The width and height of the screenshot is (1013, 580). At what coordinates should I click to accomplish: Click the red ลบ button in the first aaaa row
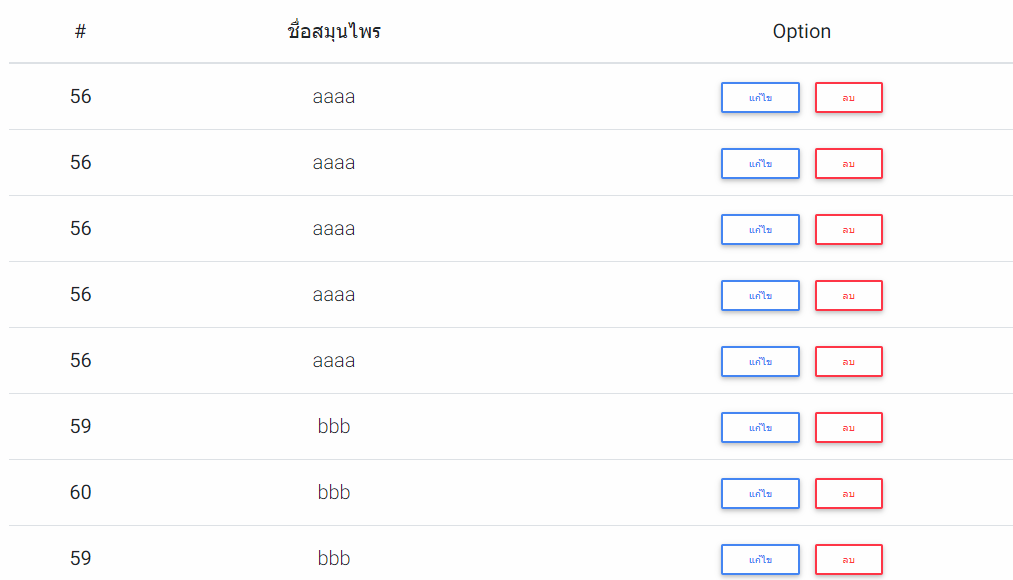coord(848,98)
